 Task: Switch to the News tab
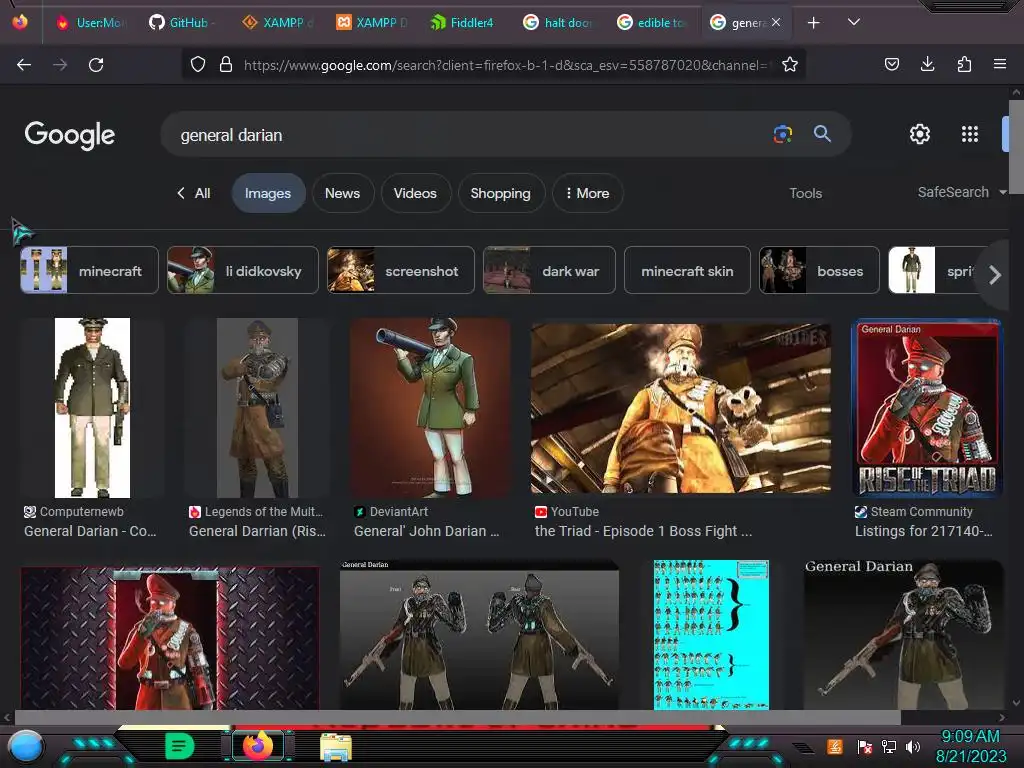pos(342,193)
